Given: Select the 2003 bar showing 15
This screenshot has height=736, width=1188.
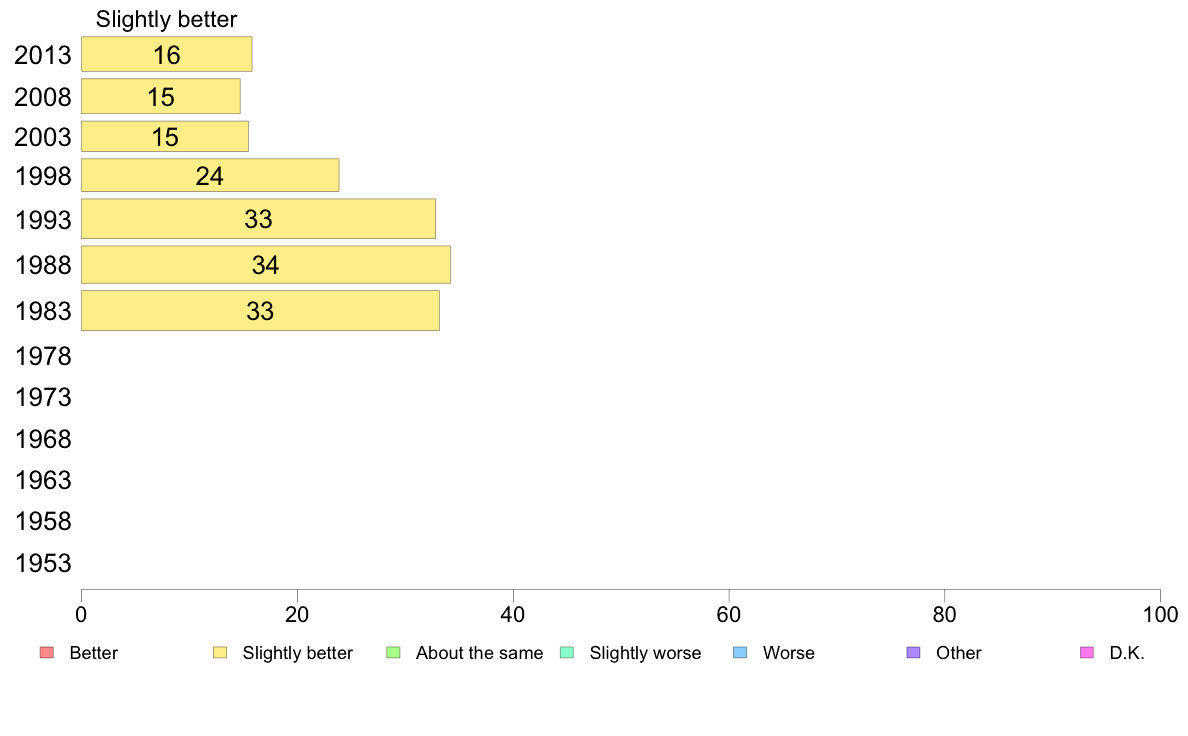Looking at the screenshot, I should pos(165,136).
